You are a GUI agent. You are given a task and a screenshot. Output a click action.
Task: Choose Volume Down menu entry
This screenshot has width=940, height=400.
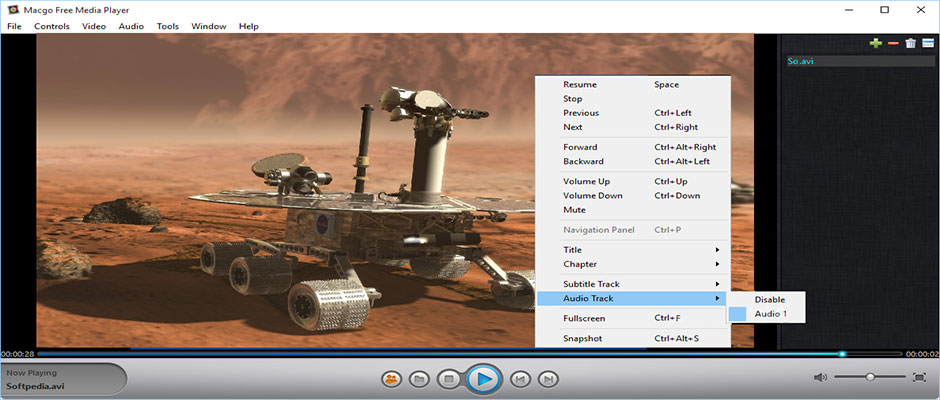pos(632,196)
